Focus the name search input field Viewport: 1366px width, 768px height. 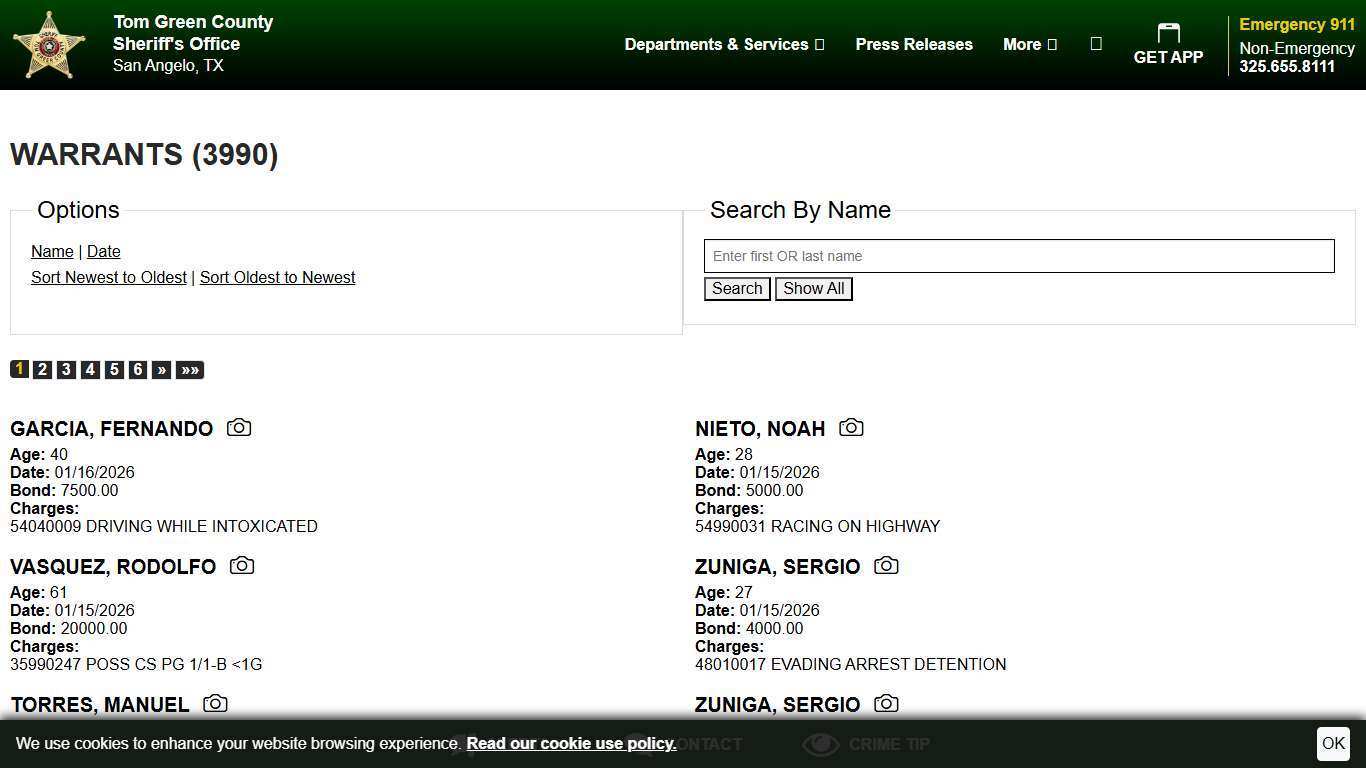tap(1019, 256)
